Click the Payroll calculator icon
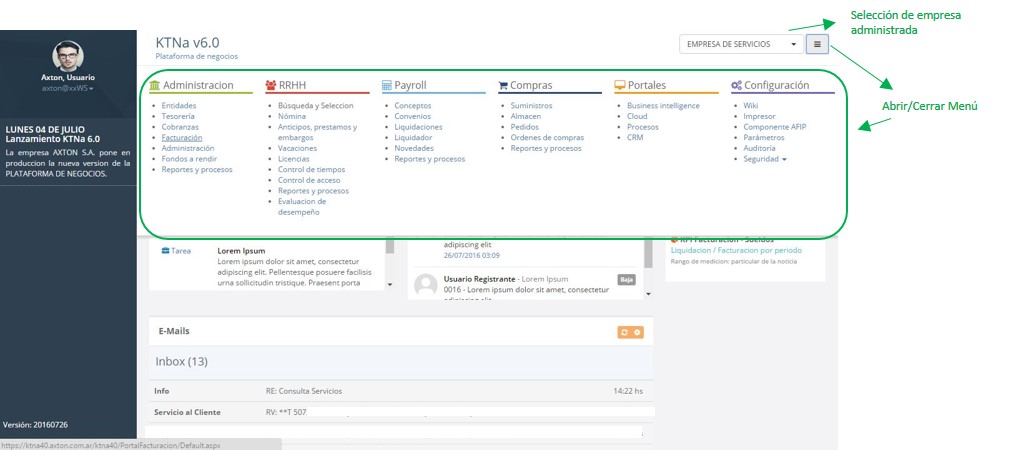Viewport: 1024px width, 450px height. click(387, 86)
